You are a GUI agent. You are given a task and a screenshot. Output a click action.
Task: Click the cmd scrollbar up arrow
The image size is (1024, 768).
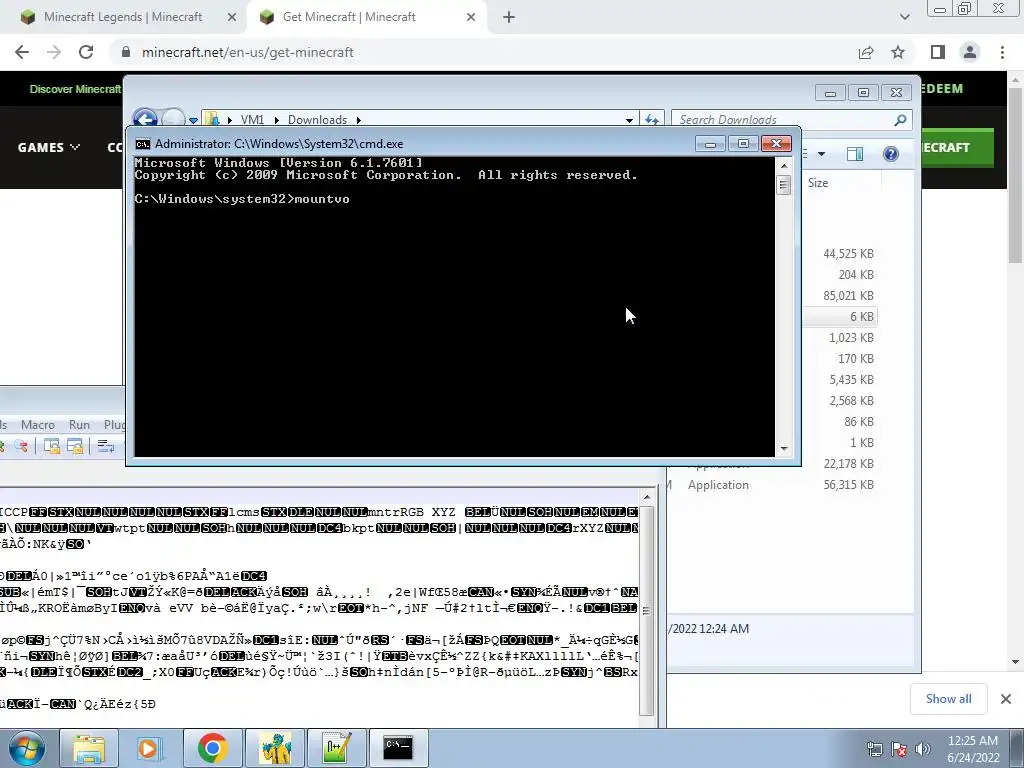[784, 165]
